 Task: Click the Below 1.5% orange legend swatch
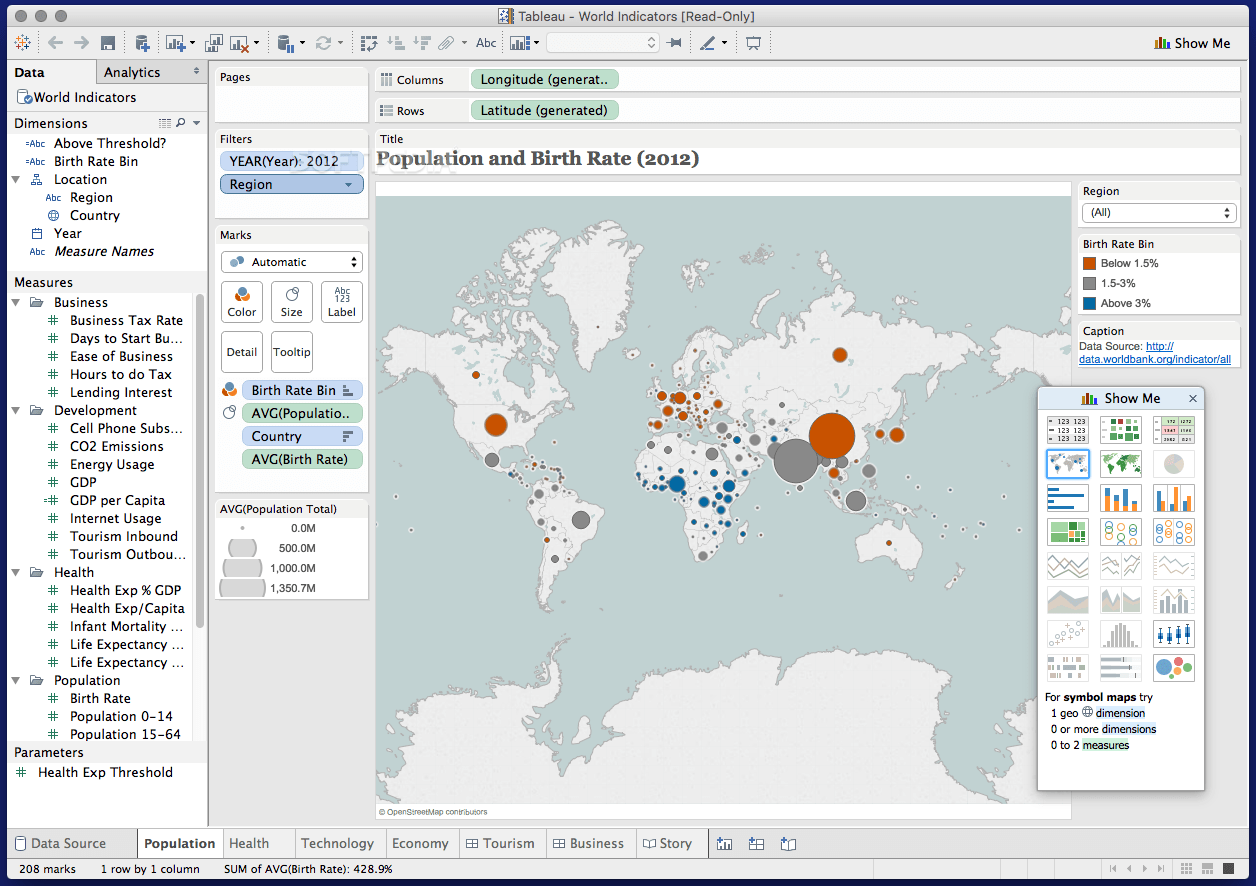[x=1090, y=264]
